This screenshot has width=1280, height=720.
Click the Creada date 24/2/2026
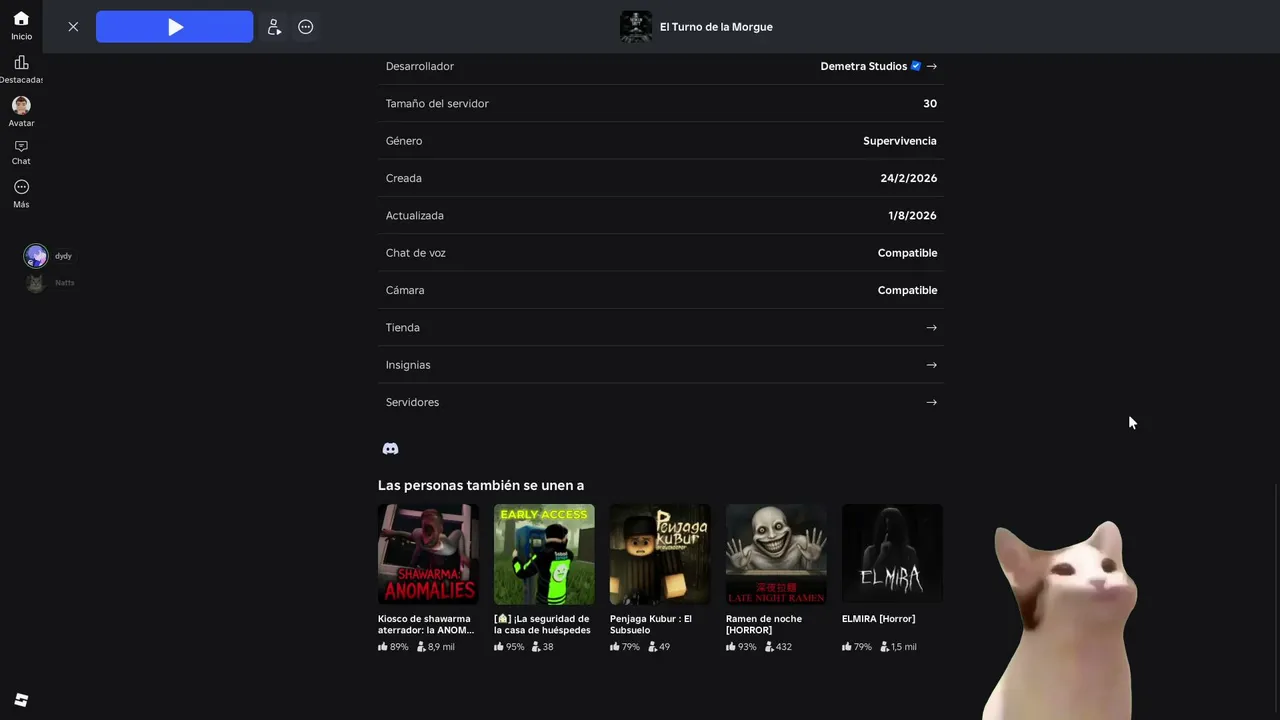point(909,178)
